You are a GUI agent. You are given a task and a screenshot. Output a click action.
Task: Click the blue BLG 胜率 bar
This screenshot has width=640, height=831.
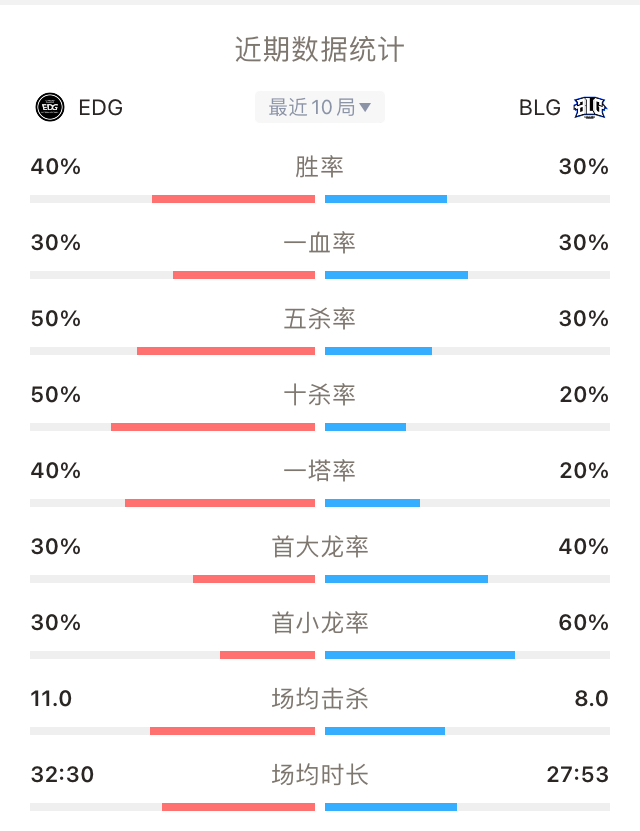point(386,199)
